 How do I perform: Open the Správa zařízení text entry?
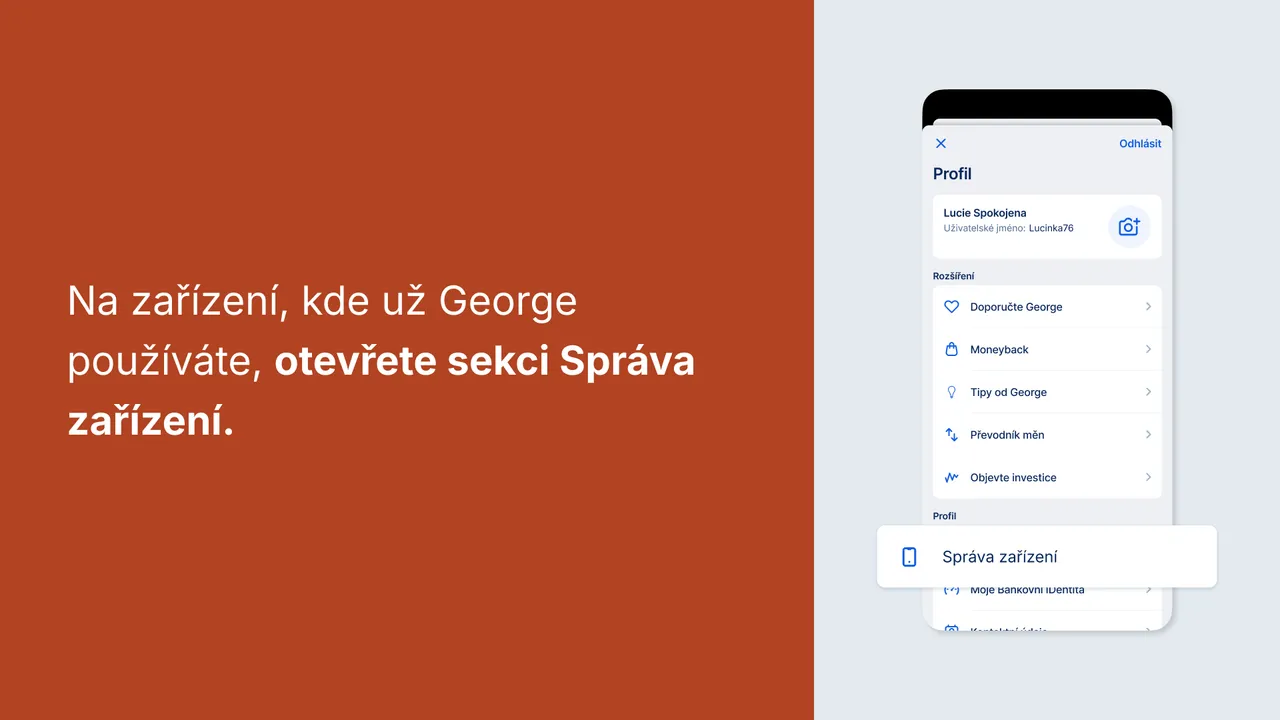(1000, 557)
